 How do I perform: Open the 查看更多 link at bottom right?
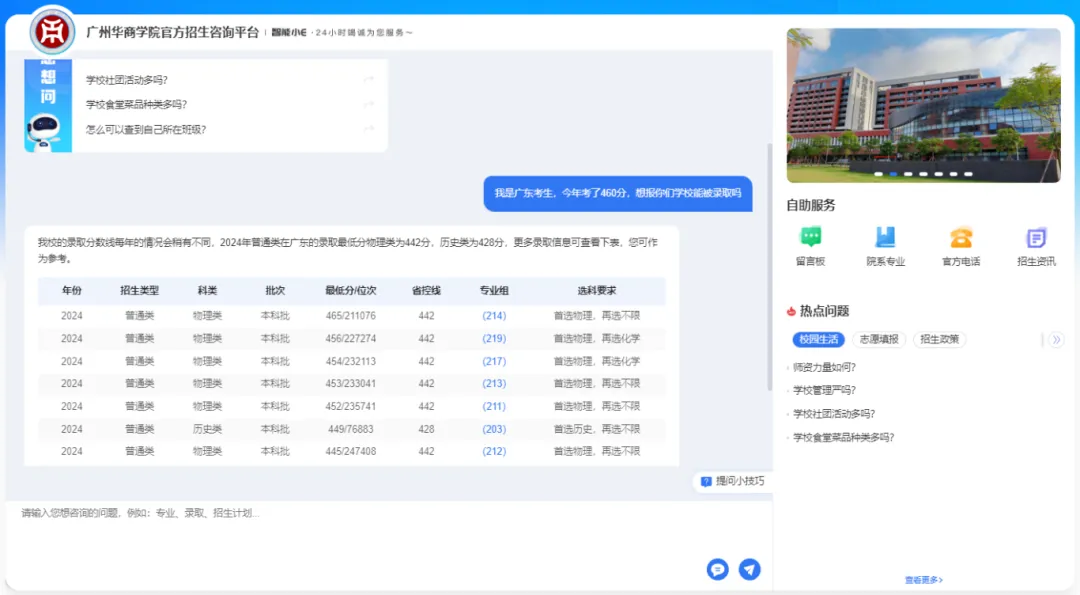tap(923, 579)
